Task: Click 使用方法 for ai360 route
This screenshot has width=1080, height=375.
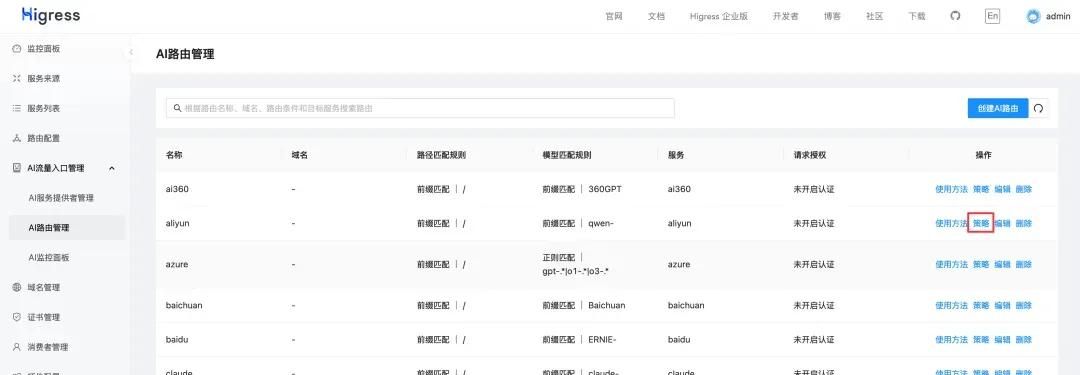Action: [951, 189]
